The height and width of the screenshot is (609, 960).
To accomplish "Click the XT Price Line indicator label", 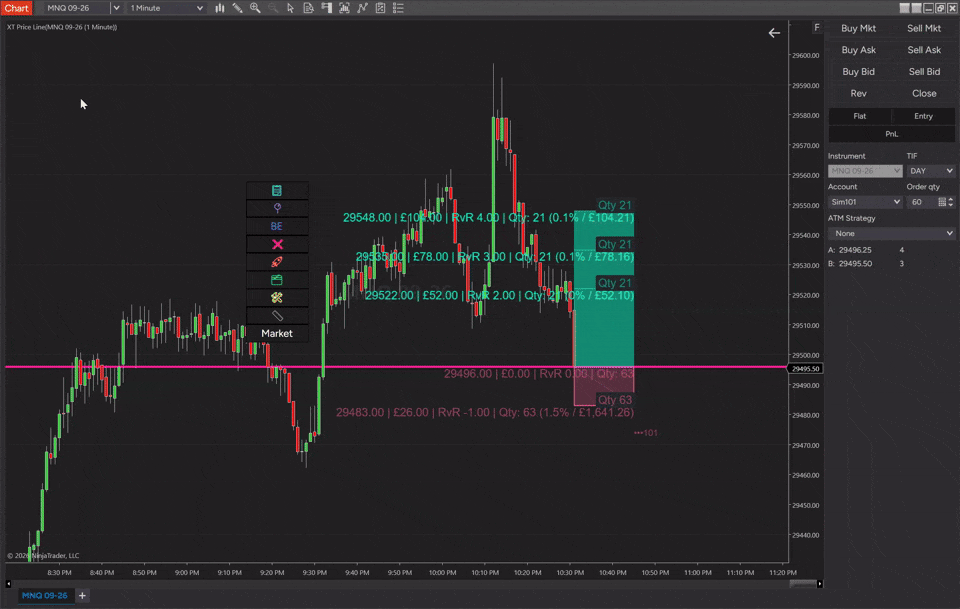I will pyautogui.click(x=62, y=27).
